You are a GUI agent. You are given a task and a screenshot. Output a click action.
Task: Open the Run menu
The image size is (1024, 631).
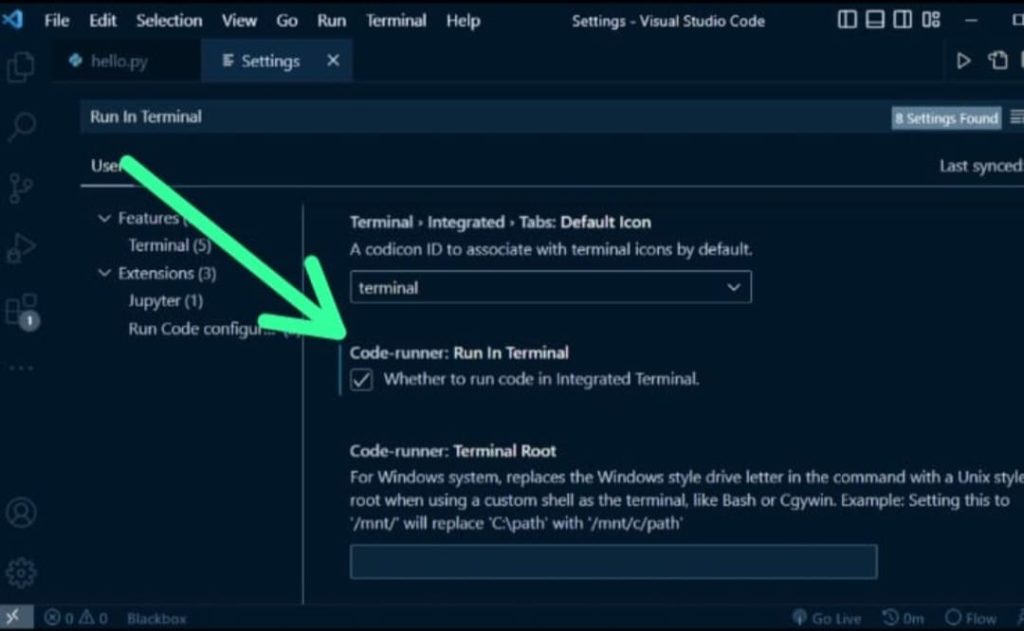tap(332, 21)
